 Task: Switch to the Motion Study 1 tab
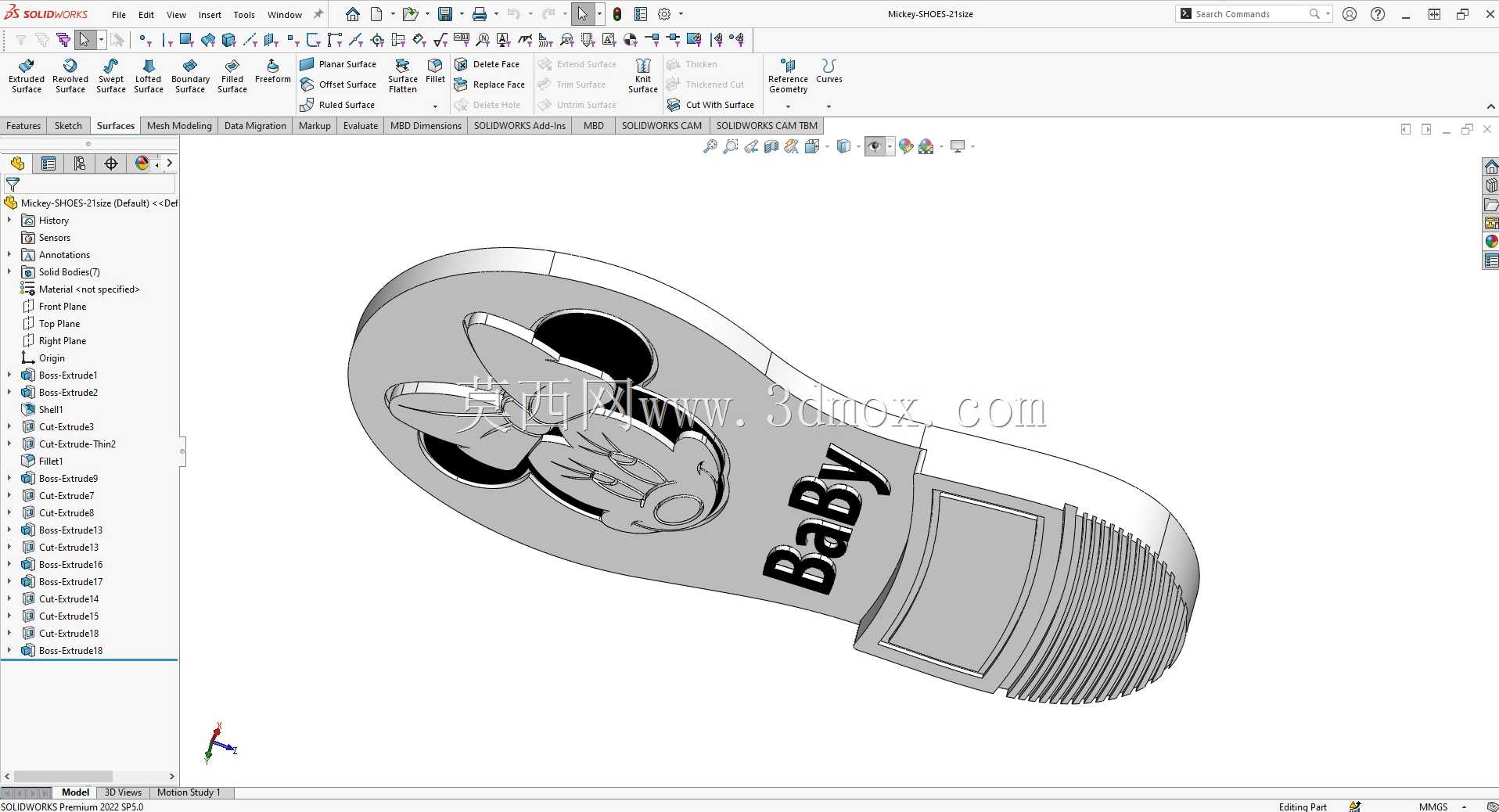(x=189, y=792)
